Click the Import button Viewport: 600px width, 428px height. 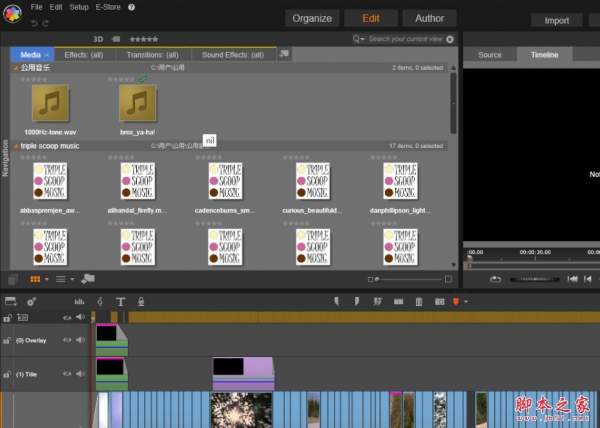click(557, 20)
